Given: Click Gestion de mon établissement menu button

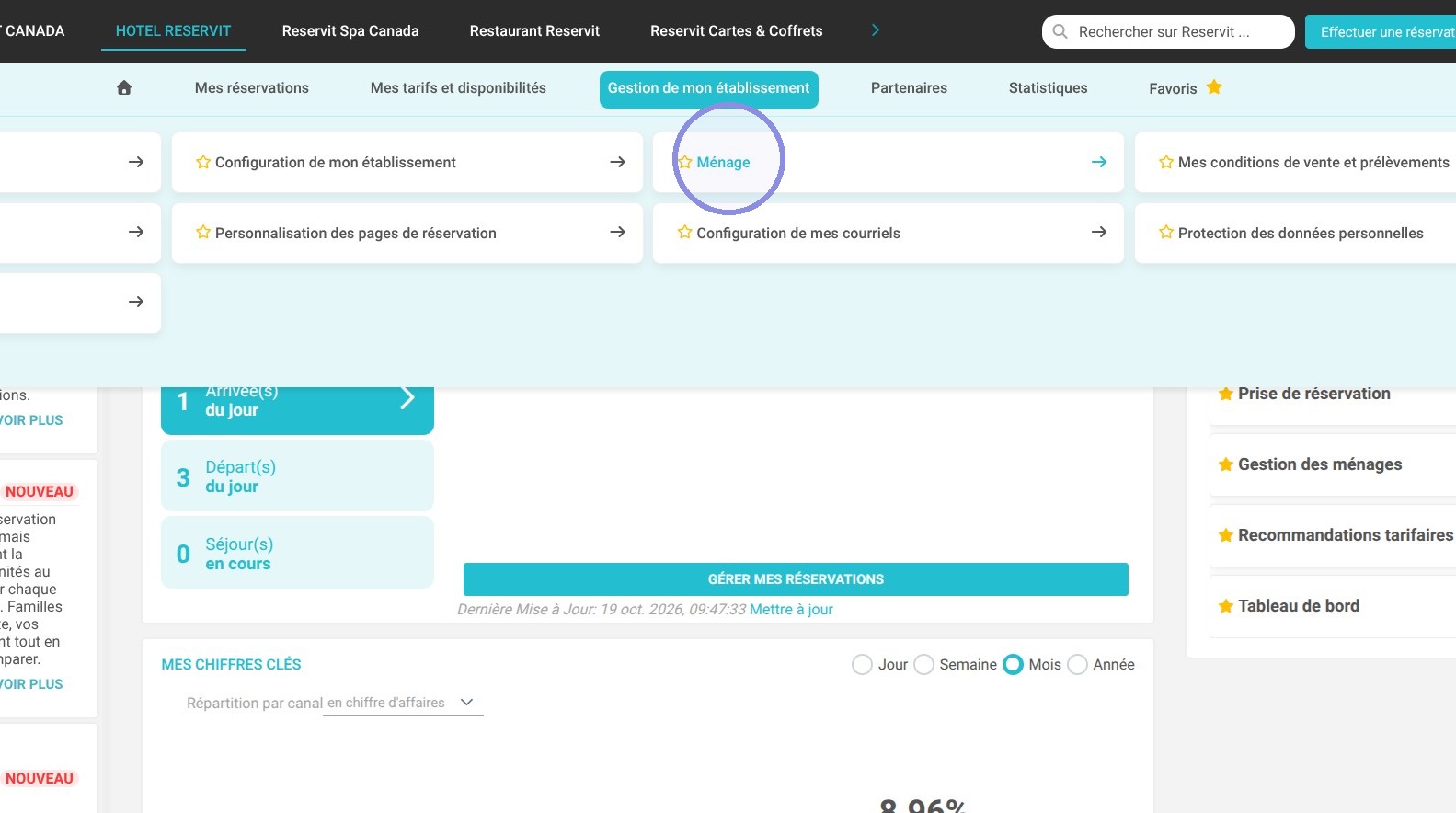Looking at the screenshot, I should tap(709, 89).
